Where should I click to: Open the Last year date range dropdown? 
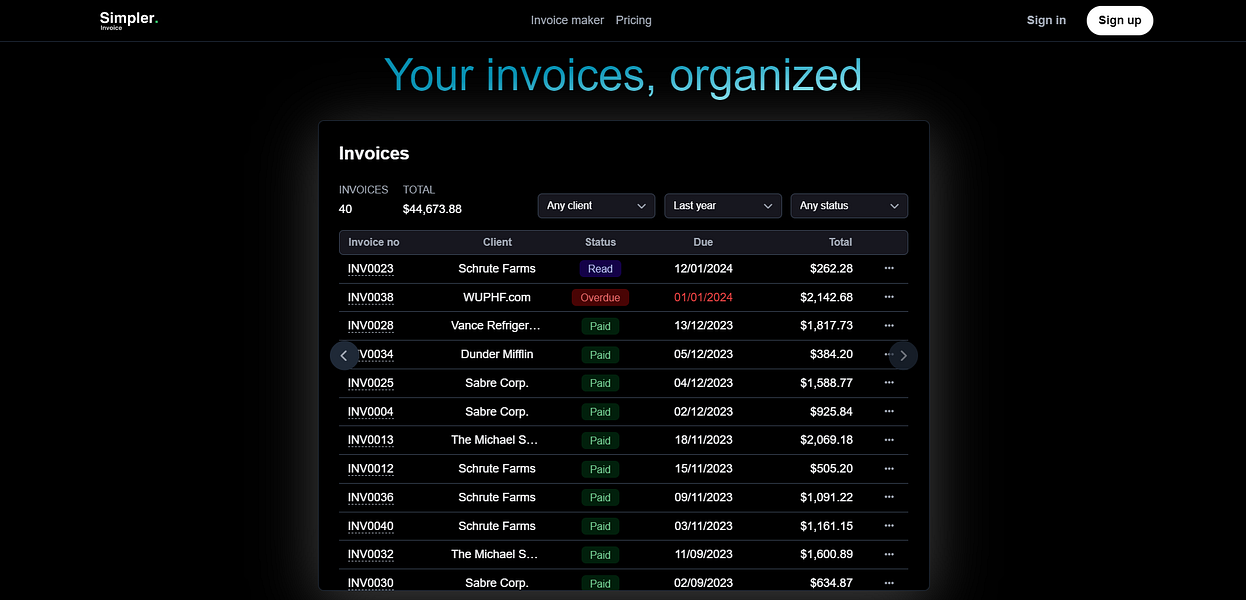(722, 205)
